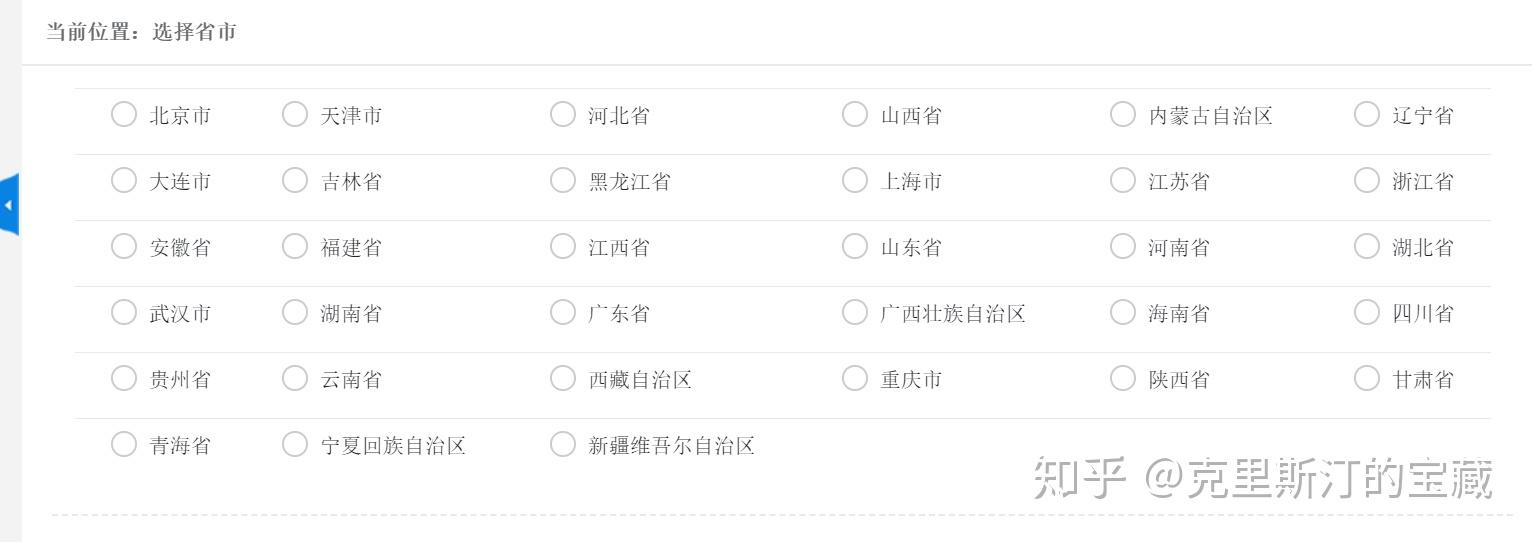Select the 北京市 radio button
The height and width of the screenshot is (542, 1532).
[124, 115]
